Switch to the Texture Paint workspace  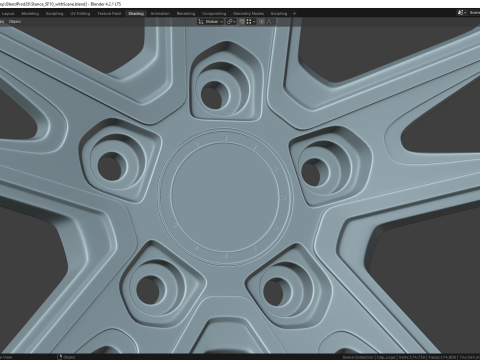tap(109, 14)
